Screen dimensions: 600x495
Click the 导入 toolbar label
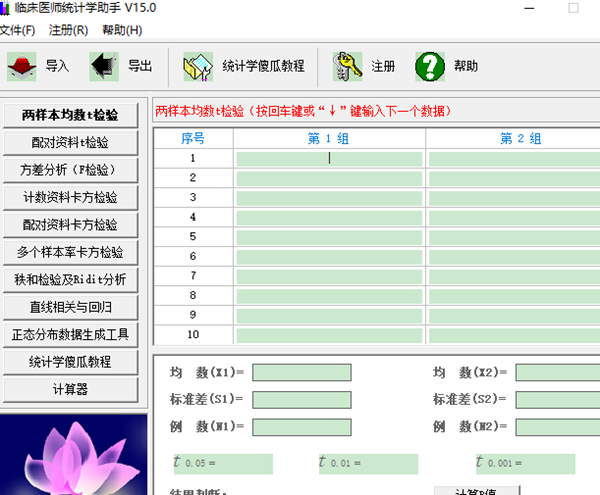(57, 66)
